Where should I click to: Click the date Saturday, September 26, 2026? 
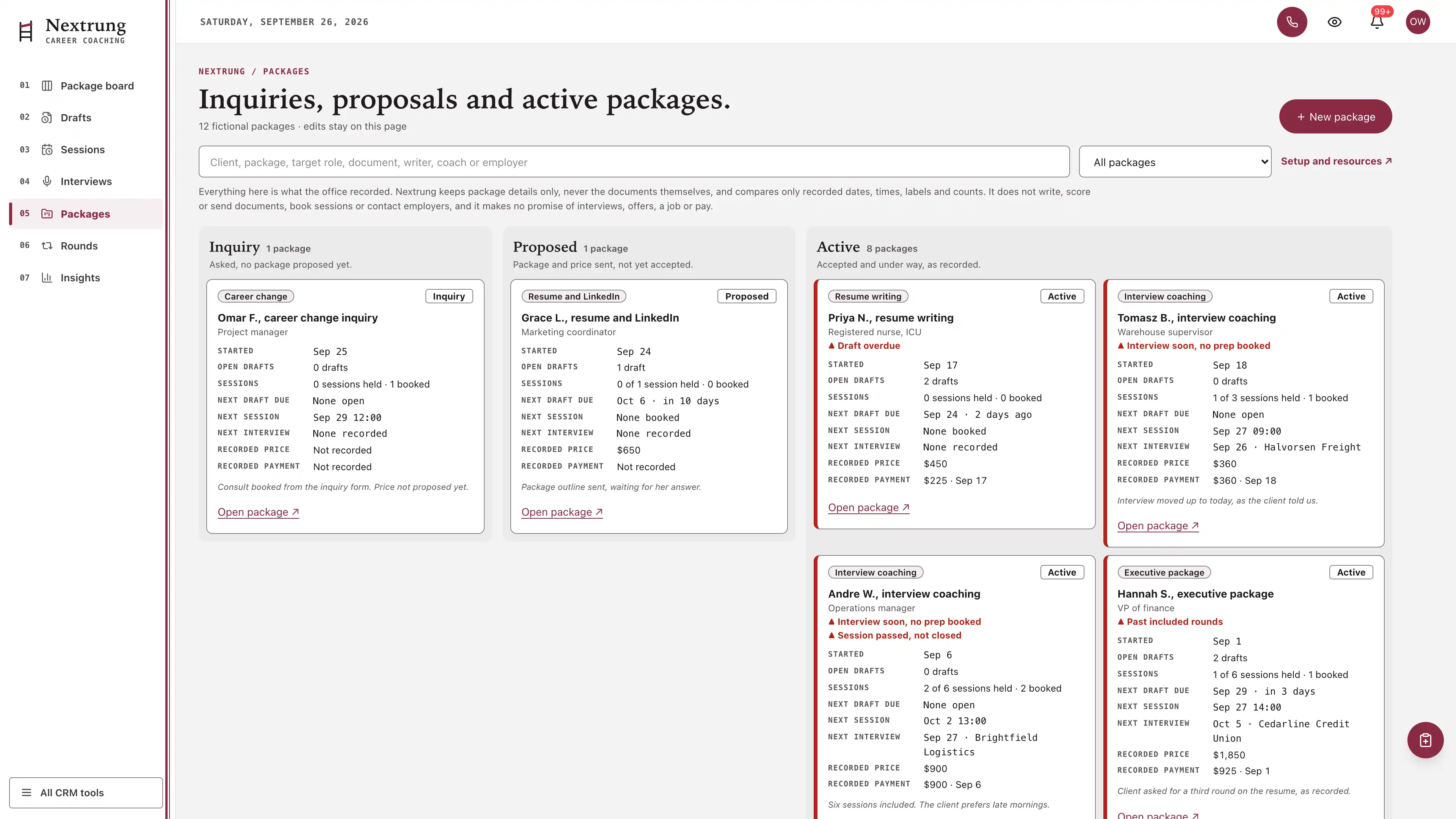tap(284, 22)
